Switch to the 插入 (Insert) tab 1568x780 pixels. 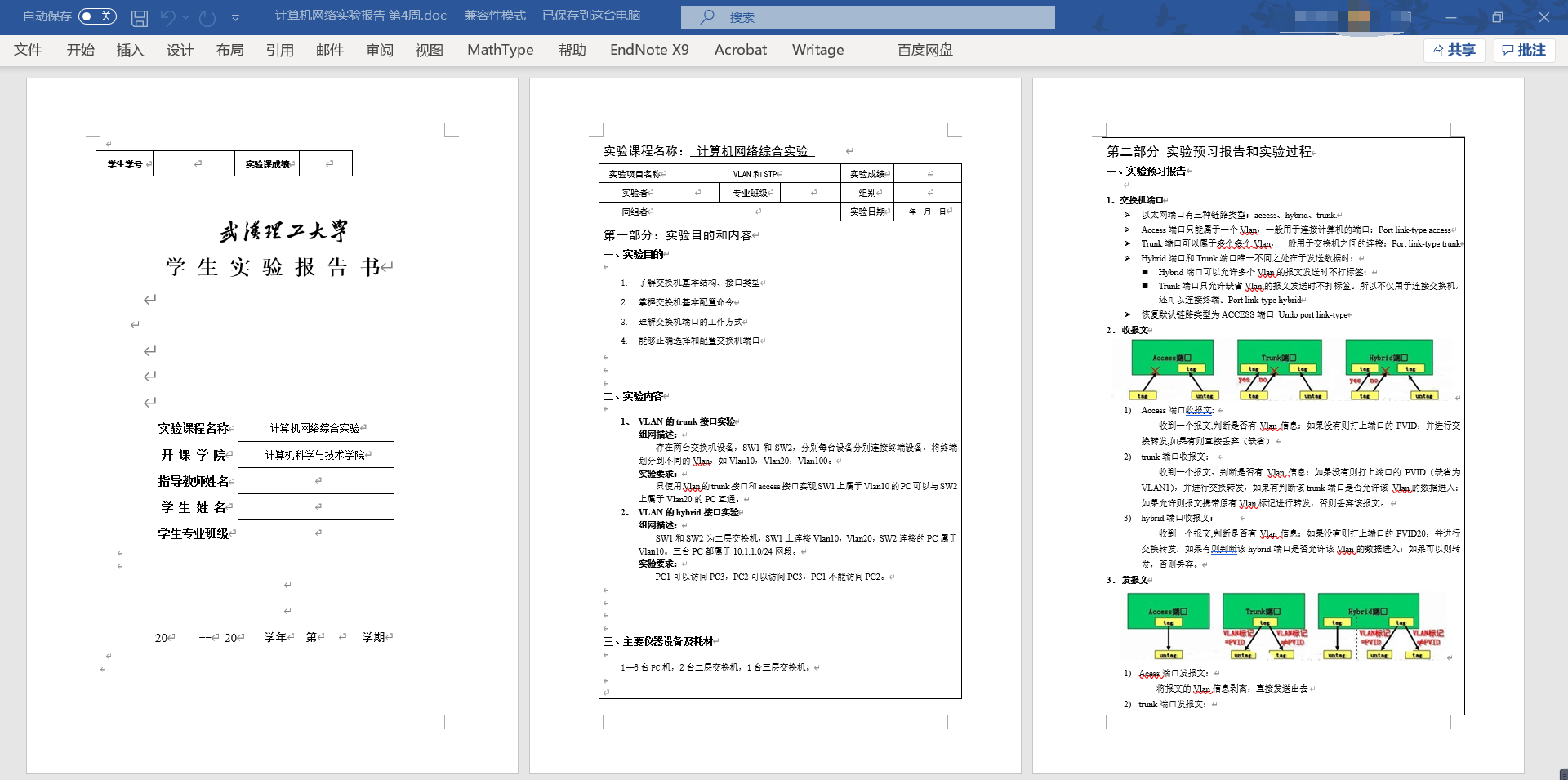pyautogui.click(x=130, y=50)
